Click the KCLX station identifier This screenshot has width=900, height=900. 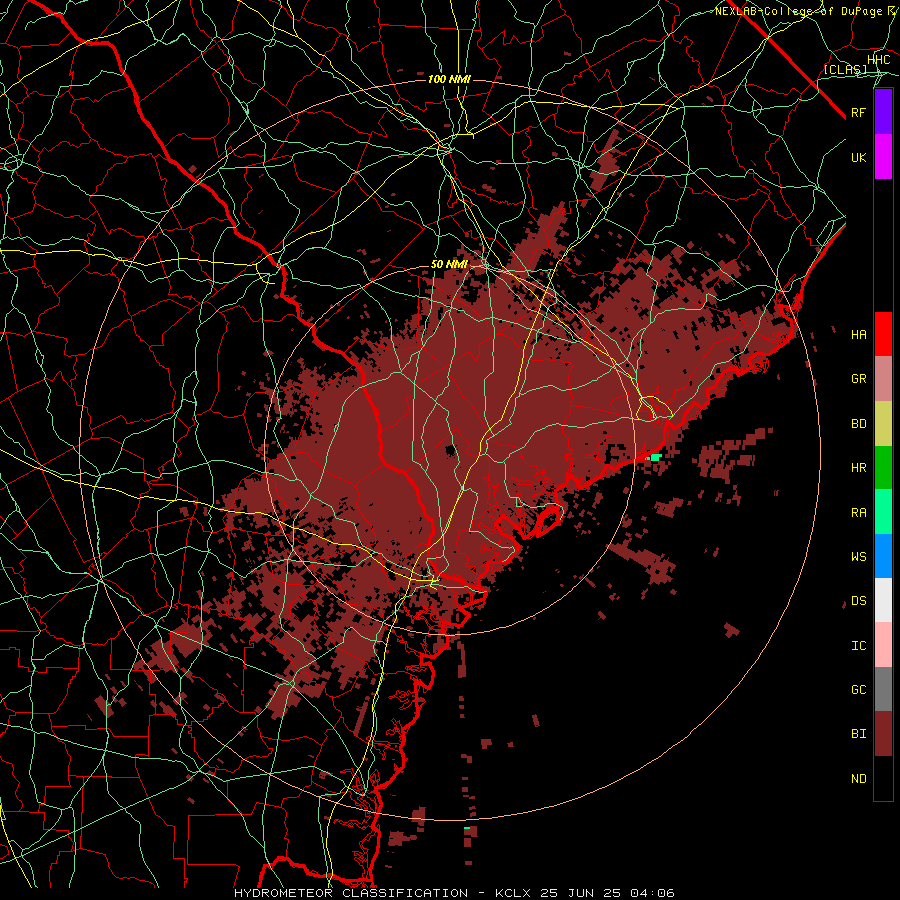coord(513,893)
